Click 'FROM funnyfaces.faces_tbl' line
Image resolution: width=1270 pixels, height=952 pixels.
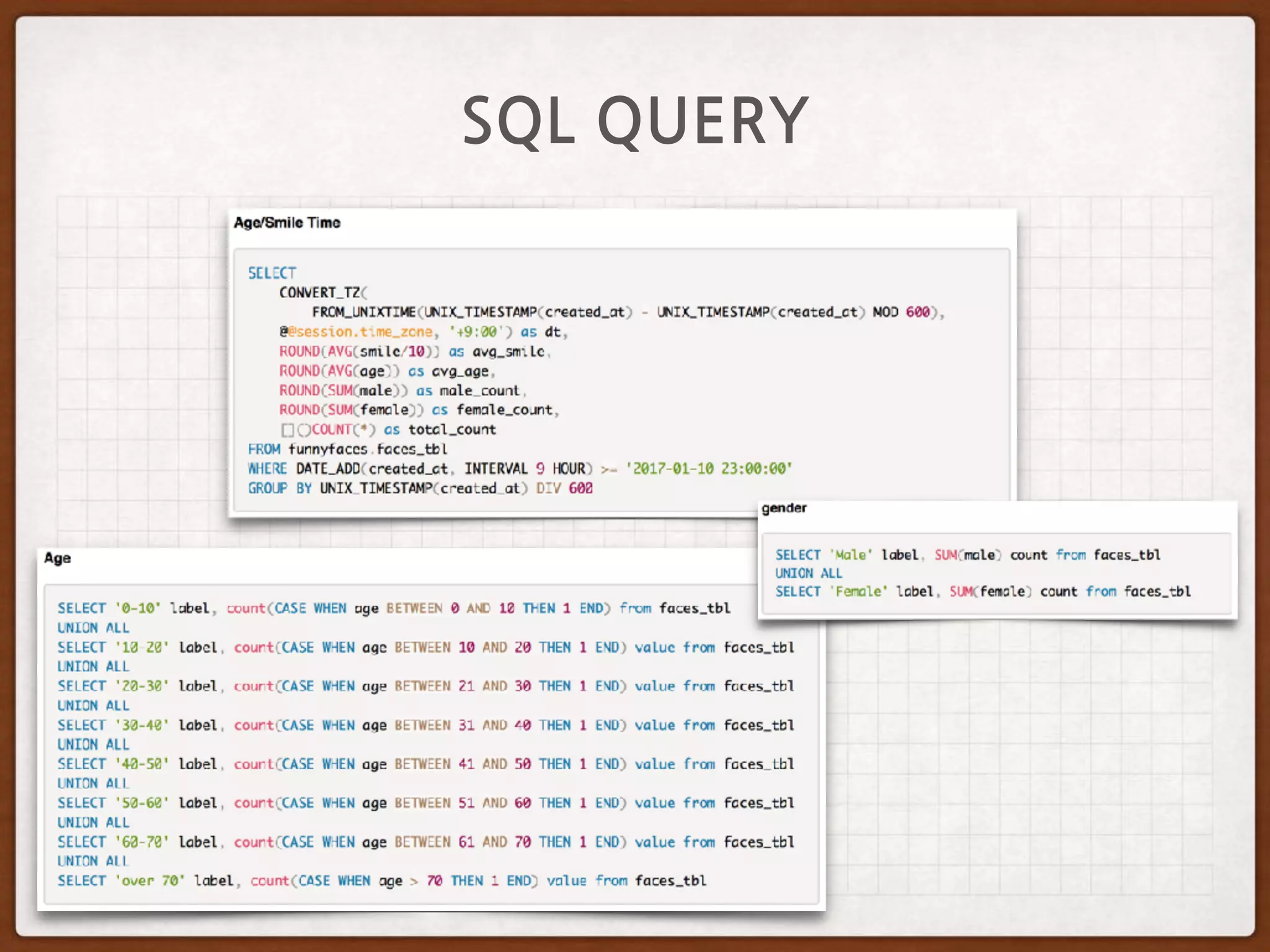[347, 449]
